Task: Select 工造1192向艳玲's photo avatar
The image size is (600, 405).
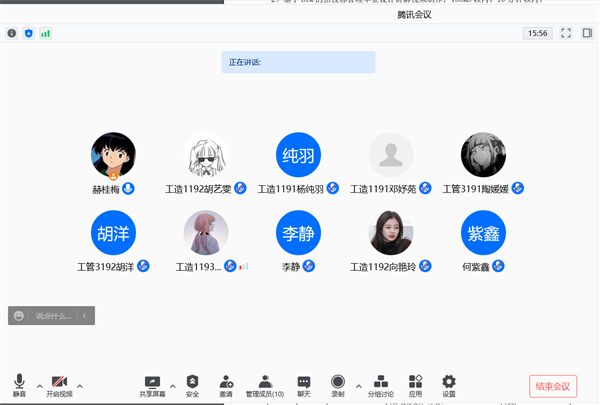Action: click(x=391, y=233)
